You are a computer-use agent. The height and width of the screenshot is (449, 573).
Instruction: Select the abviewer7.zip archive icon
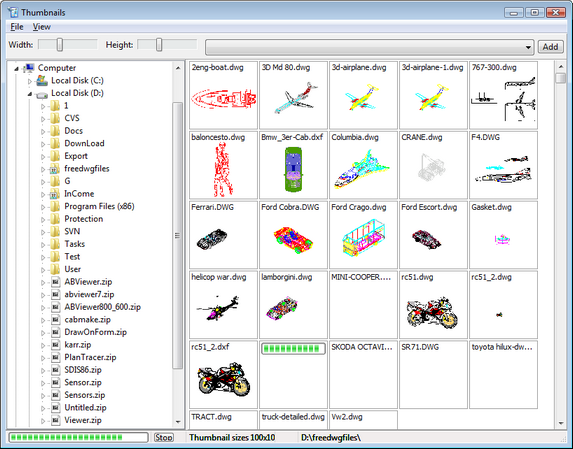(55, 294)
